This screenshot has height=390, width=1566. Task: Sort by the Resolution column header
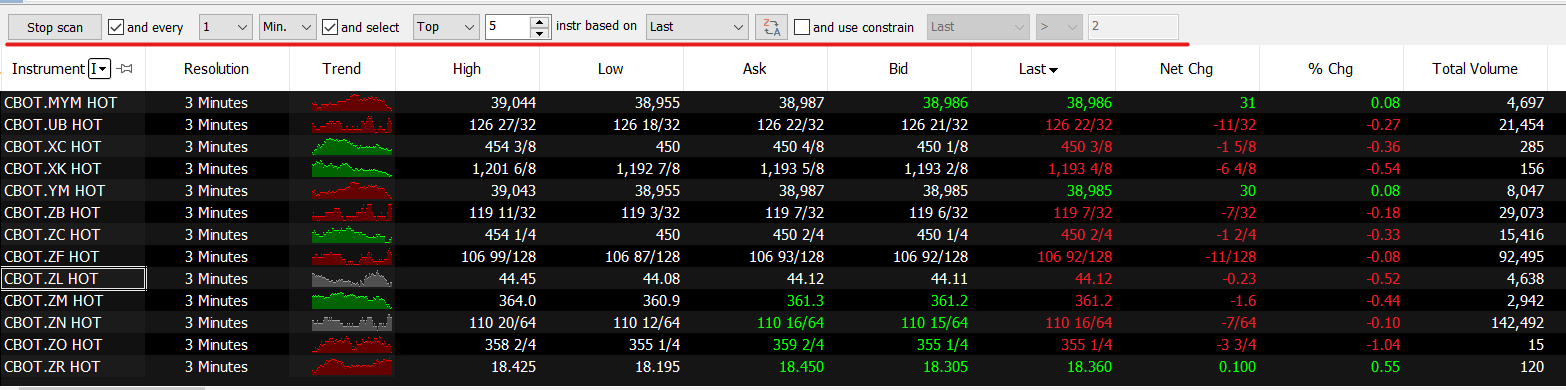[217, 69]
